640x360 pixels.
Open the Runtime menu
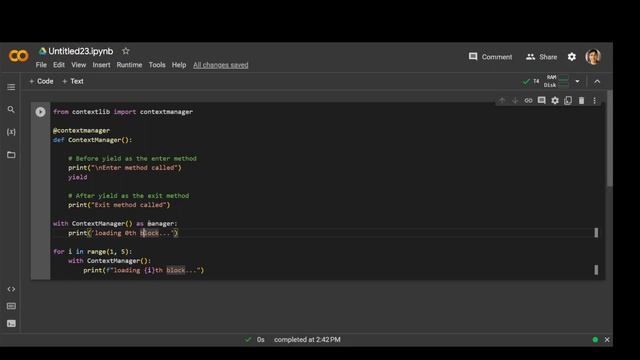[129, 65]
